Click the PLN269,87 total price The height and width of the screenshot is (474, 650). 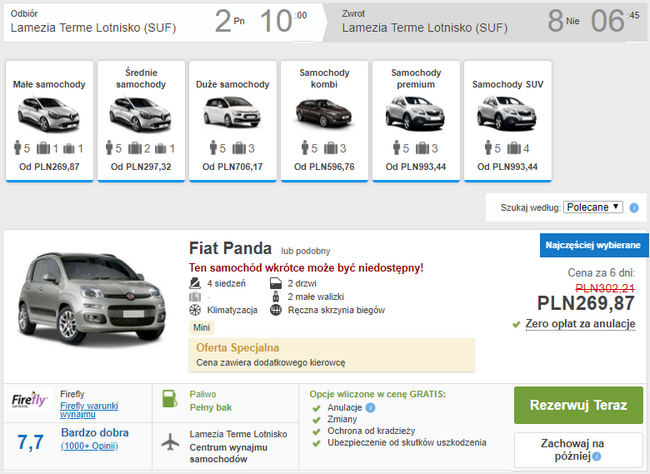(x=586, y=303)
